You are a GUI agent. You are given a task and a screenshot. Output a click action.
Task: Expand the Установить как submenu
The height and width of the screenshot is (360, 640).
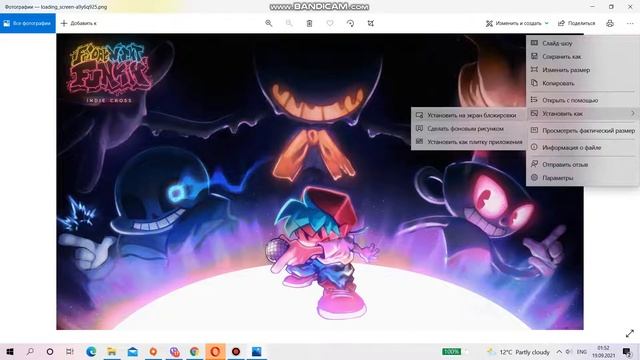[582, 113]
